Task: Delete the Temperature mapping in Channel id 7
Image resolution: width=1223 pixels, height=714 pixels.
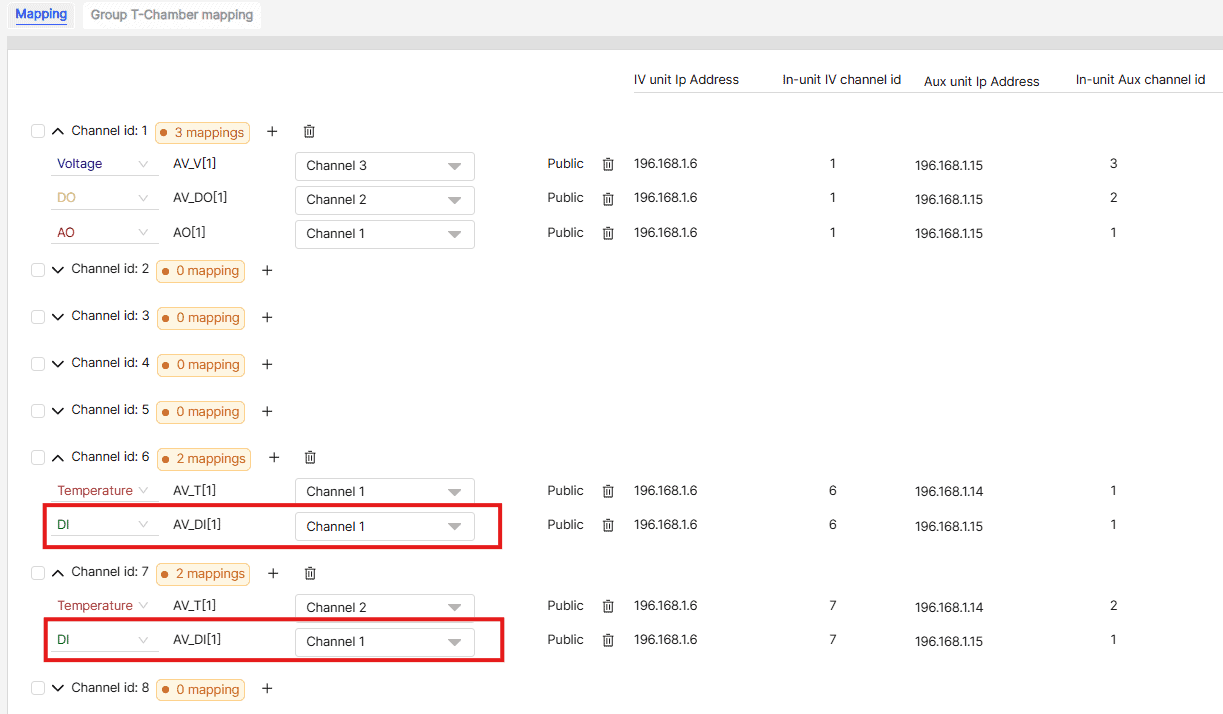Action: (608, 605)
